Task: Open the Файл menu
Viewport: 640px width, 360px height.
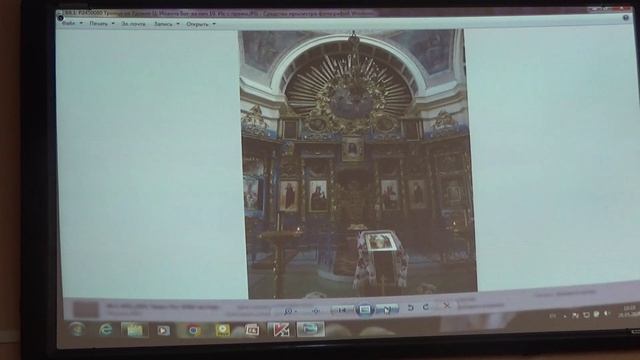Action: (x=72, y=23)
